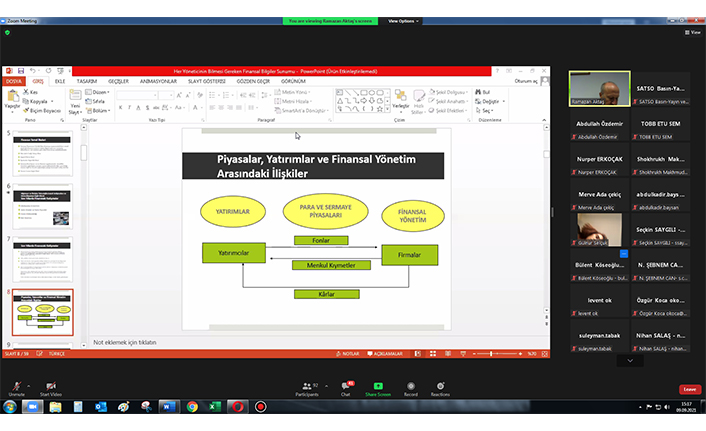Open the Zoom Chat panel
The width and height of the screenshot is (706, 431).
(x=346, y=386)
